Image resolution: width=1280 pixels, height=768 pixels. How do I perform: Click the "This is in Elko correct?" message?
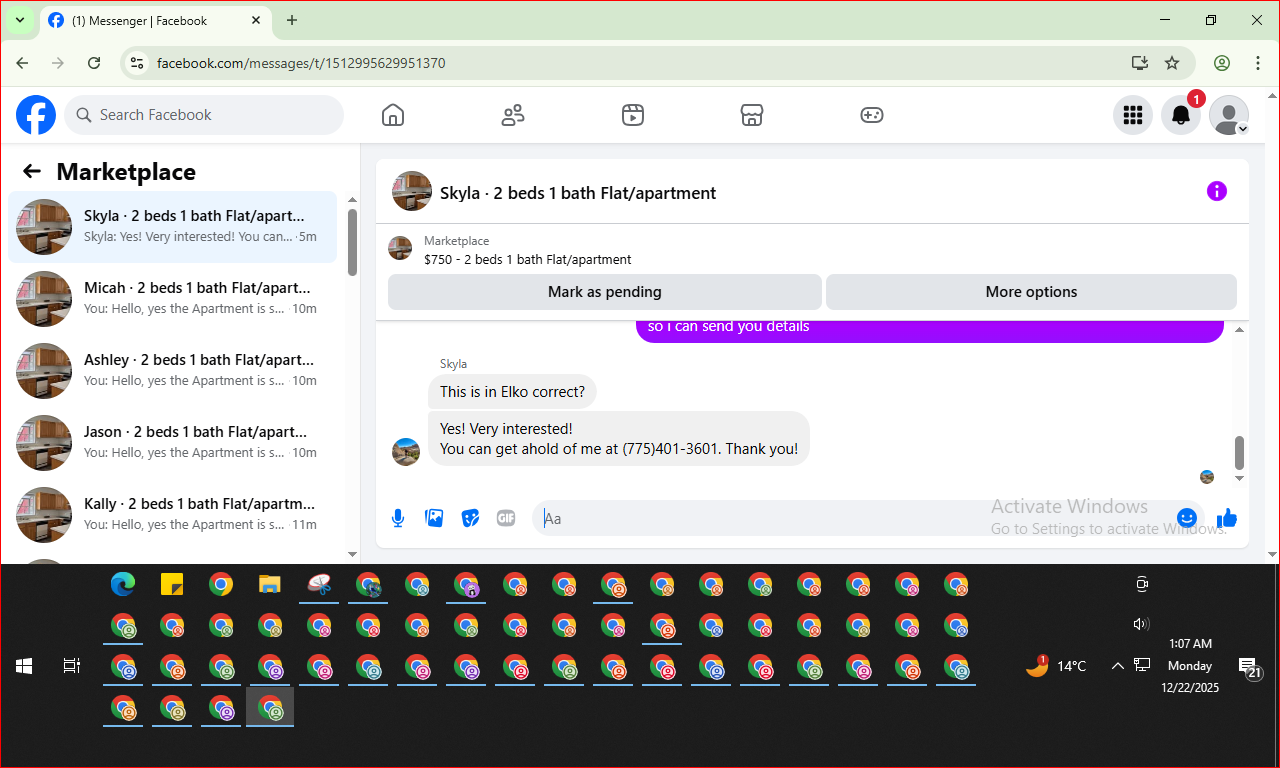(x=512, y=391)
